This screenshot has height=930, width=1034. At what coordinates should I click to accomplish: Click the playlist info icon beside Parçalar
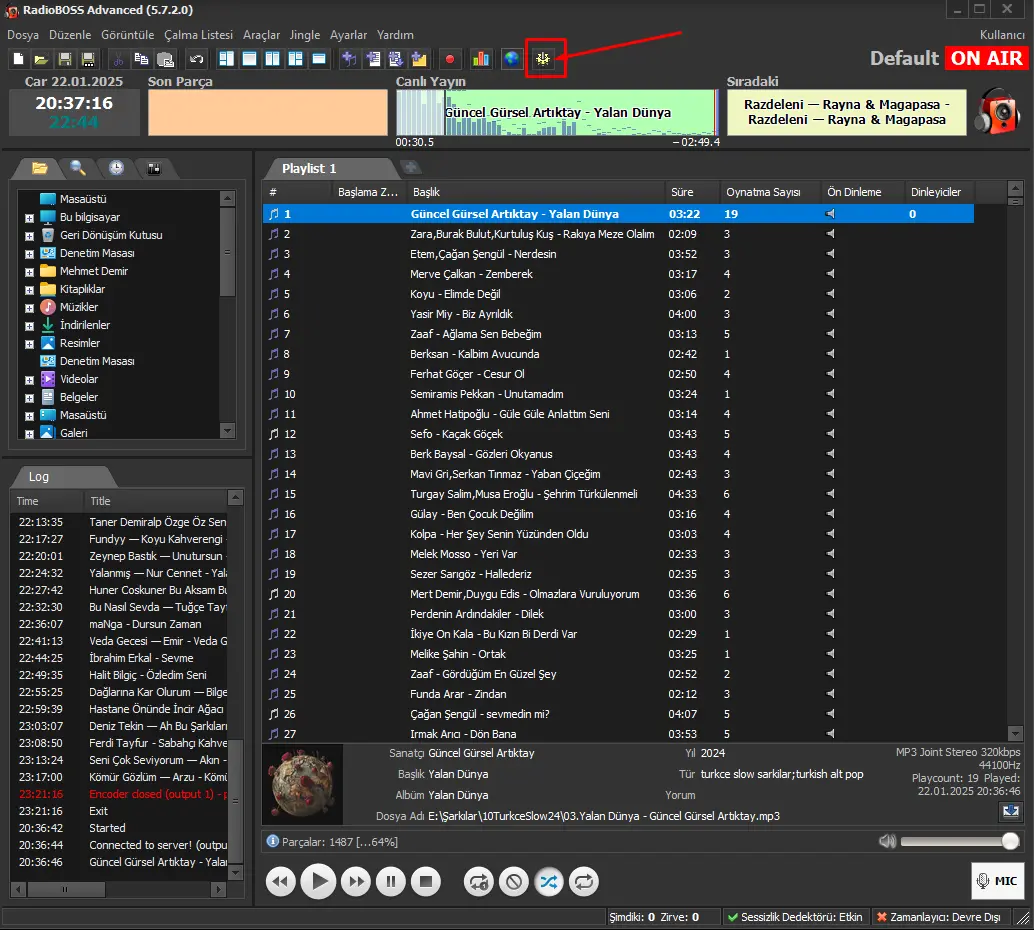click(x=272, y=841)
